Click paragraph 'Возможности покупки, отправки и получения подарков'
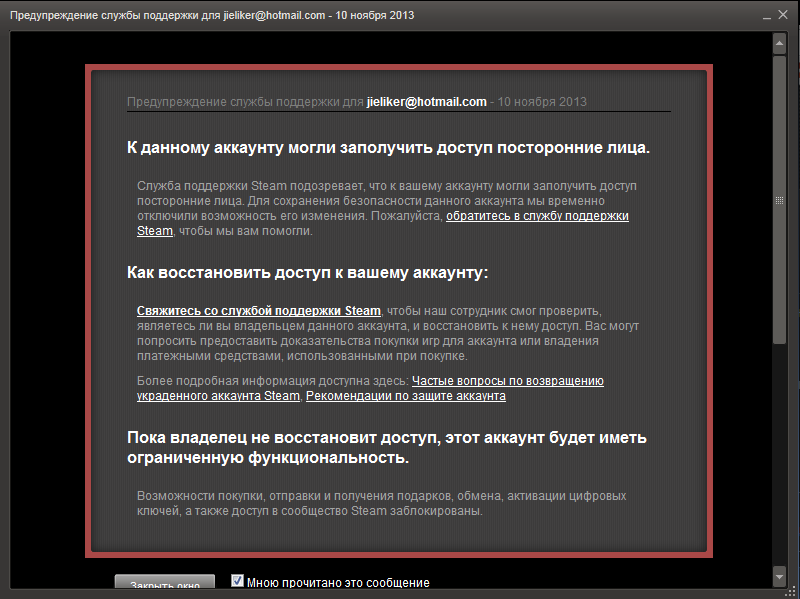 pyautogui.click(x=382, y=503)
